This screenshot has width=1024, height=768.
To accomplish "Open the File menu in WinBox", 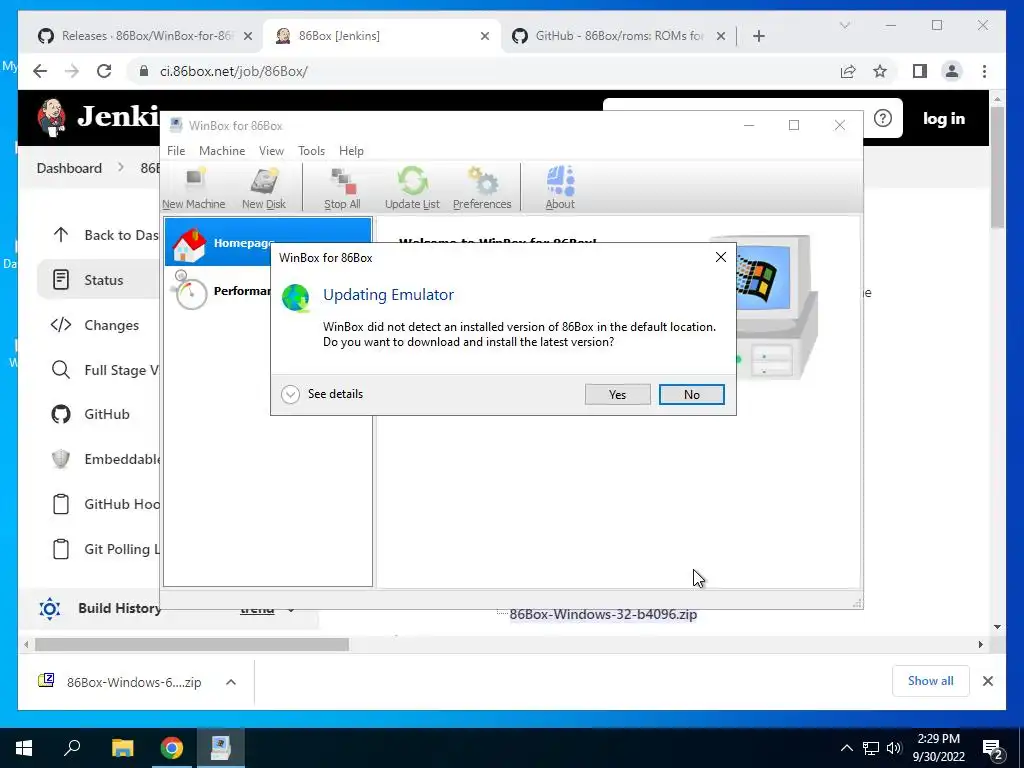I will point(176,151).
